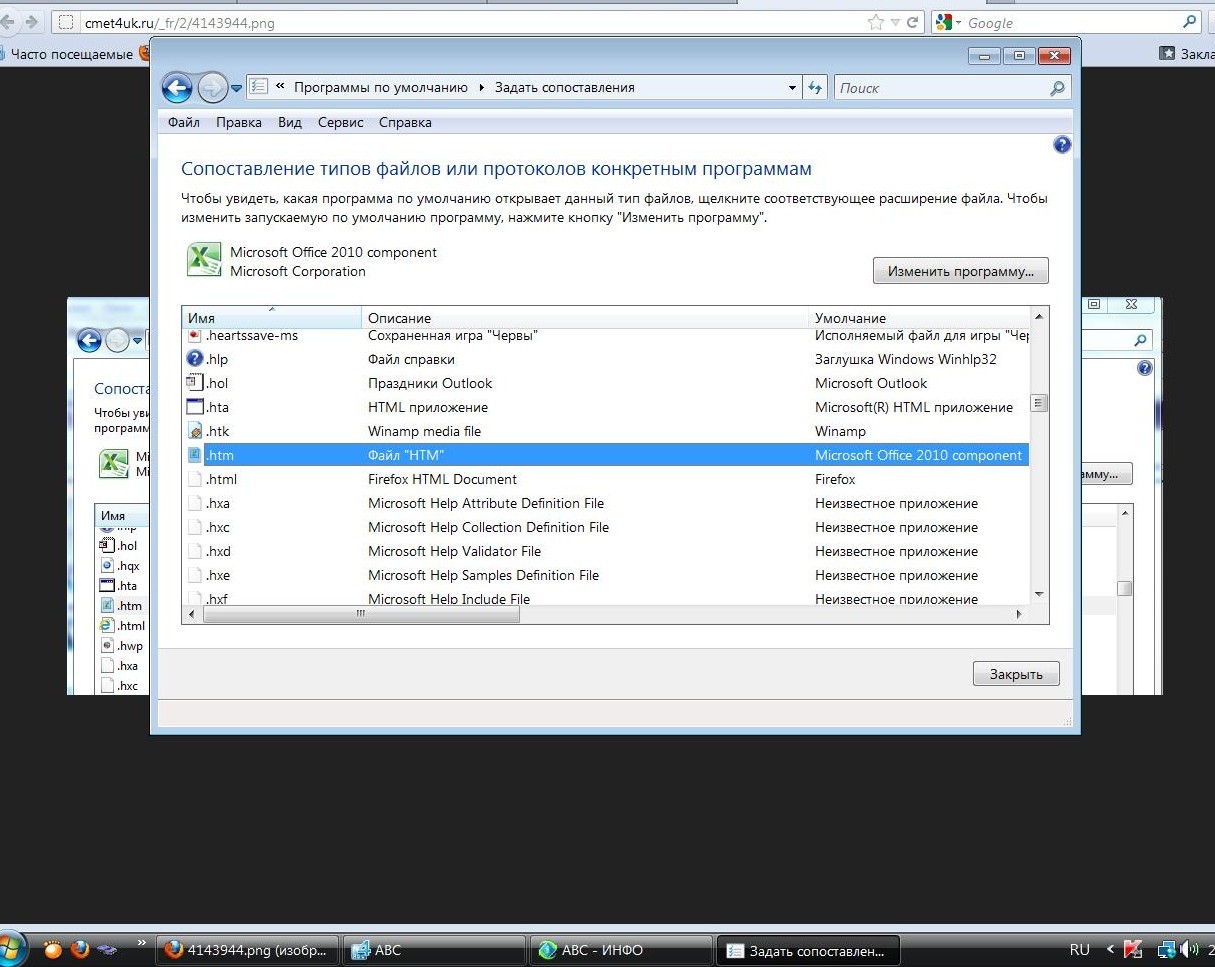Open the Справка menu
1215x967 pixels.
coord(405,122)
